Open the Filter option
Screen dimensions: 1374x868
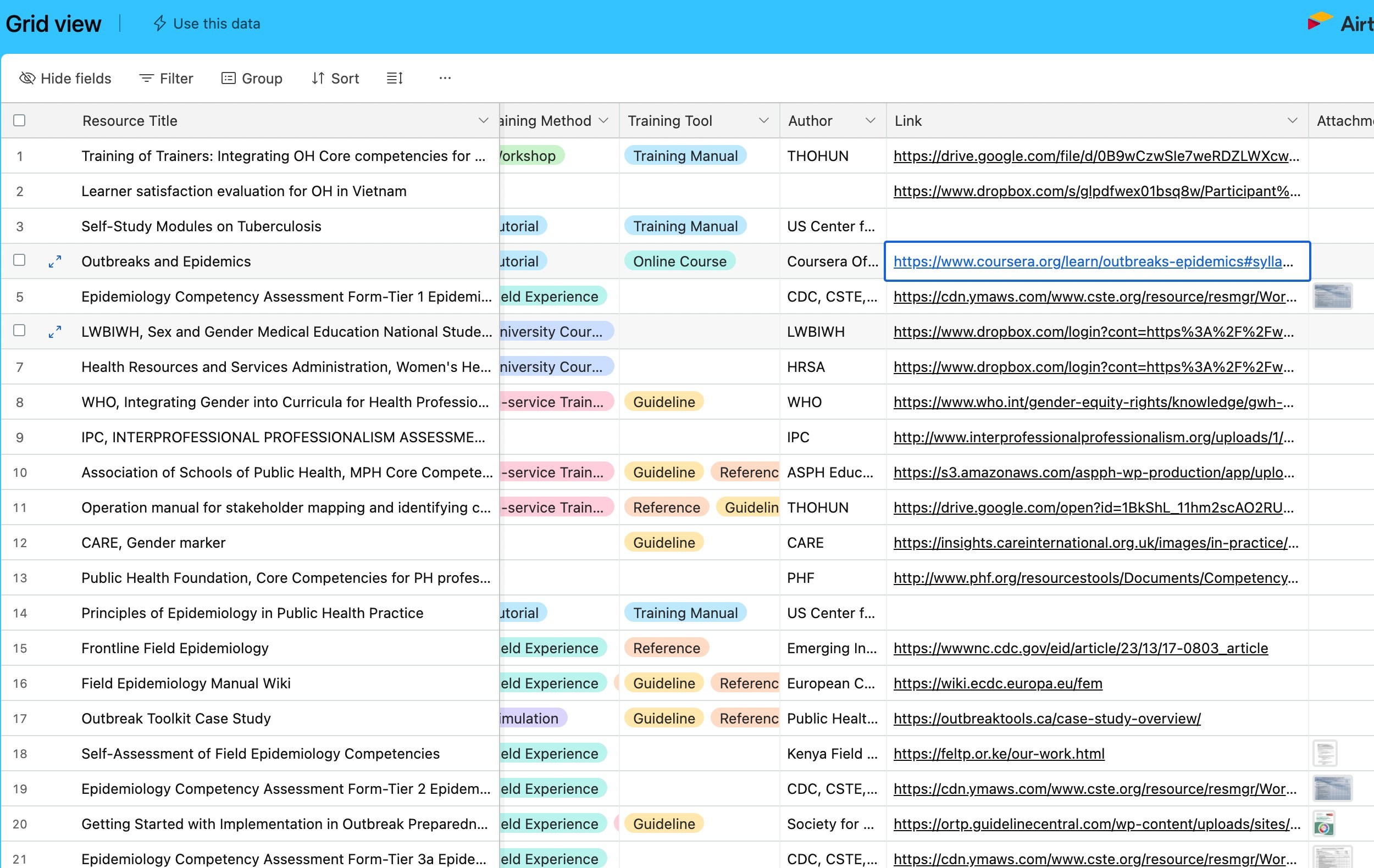click(166, 78)
